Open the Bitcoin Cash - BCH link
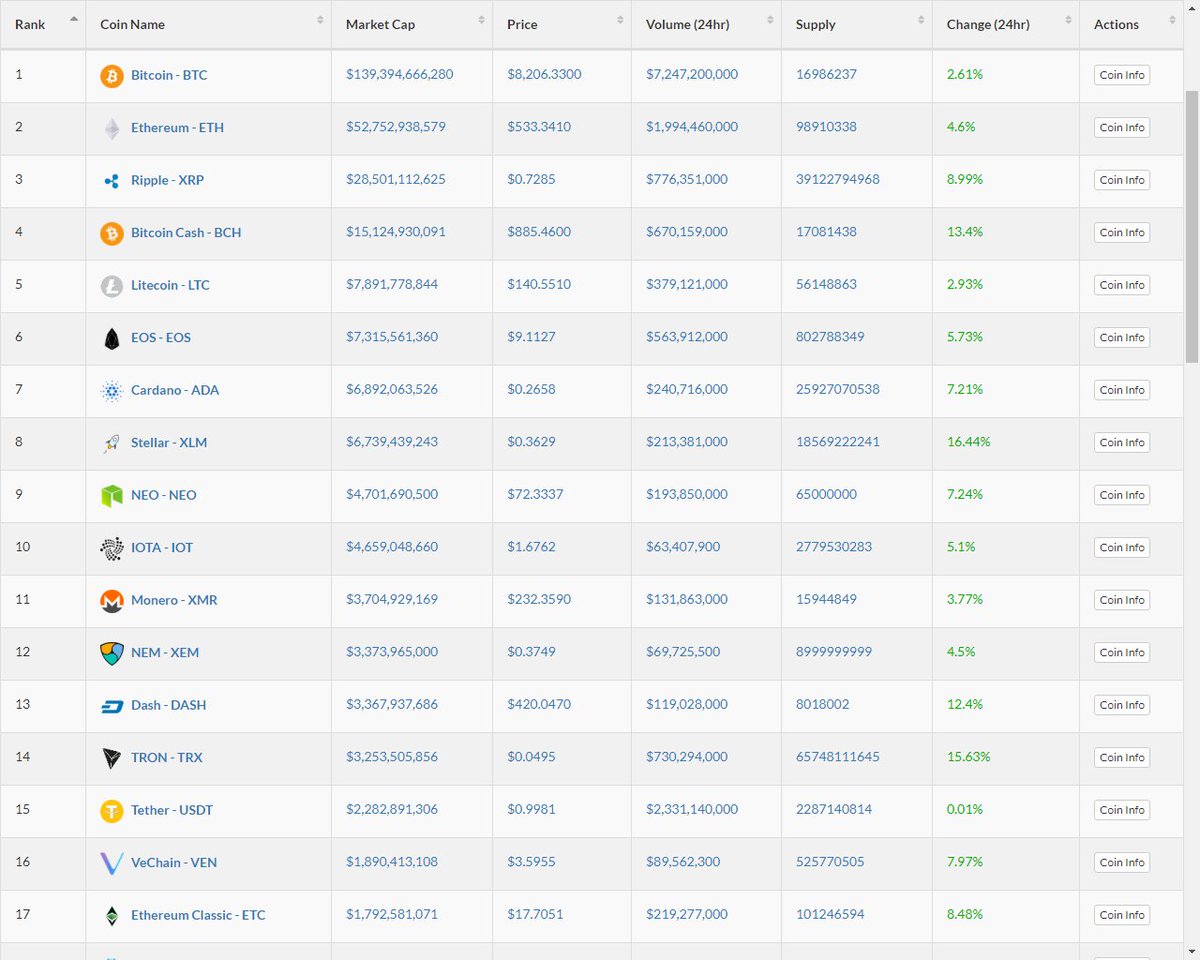 click(x=186, y=233)
